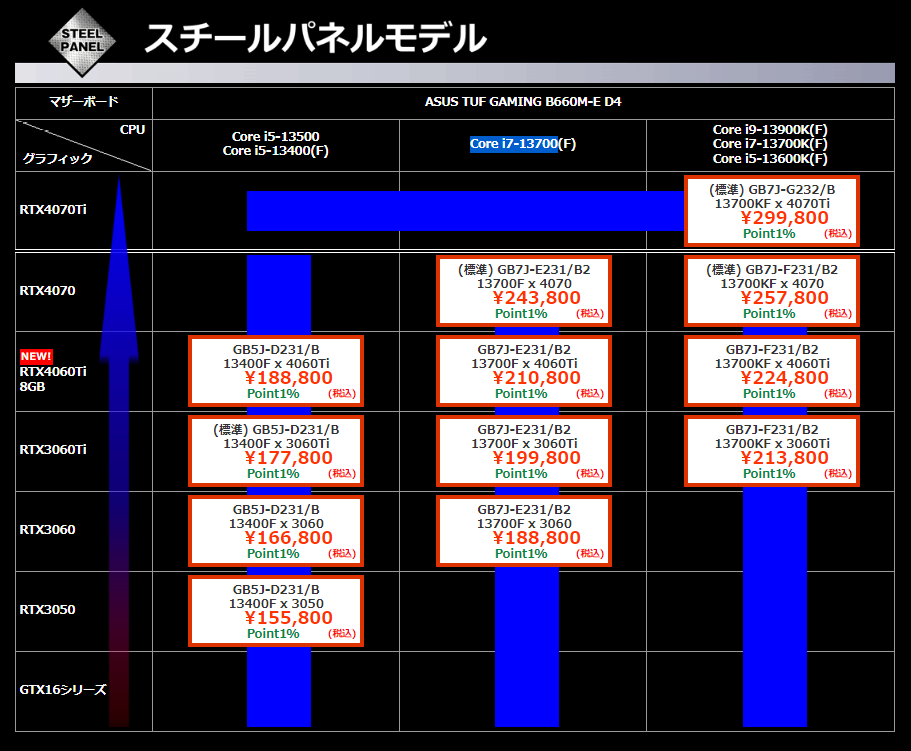This screenshot has height=751, width=911.
Task: Click the ¥155,800 price
Action: click(x=289, y=618)
